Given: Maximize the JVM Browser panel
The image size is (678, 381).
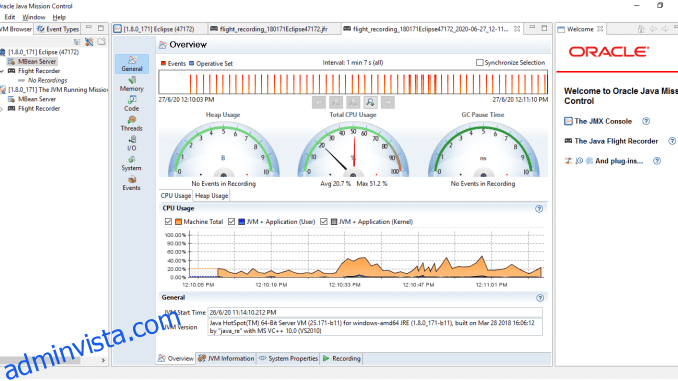Looking at the screenshot, I should (101, 28).
